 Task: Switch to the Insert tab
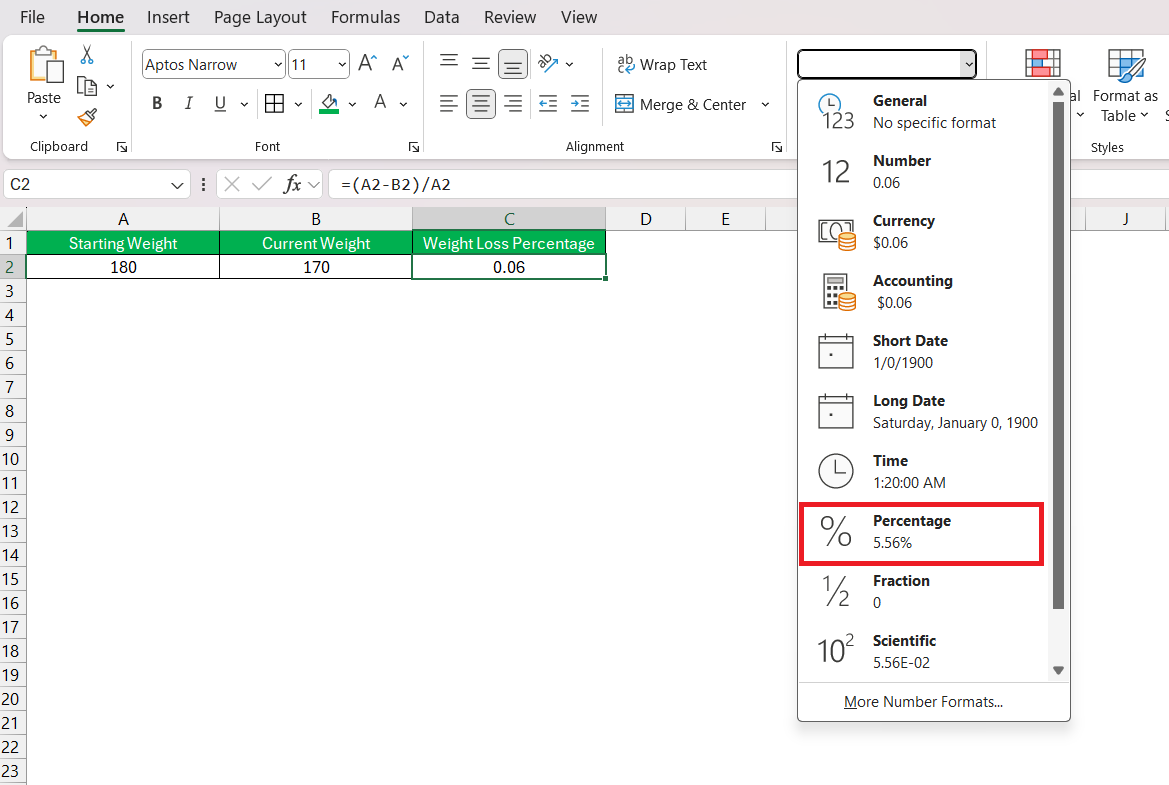click(x=168, y=17)
